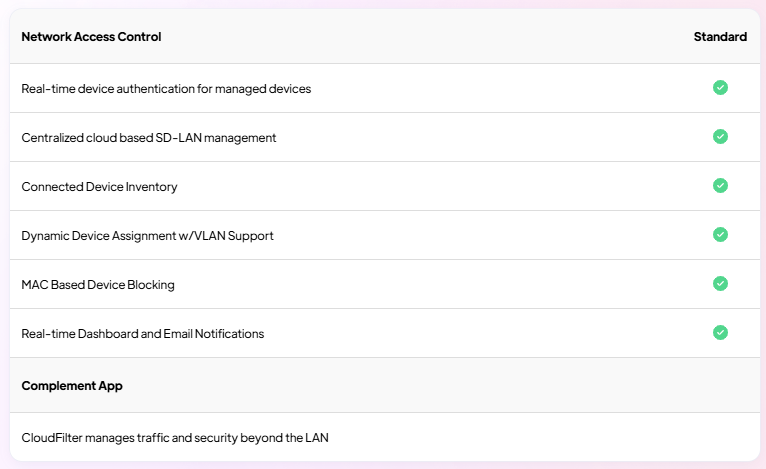Click blank space in Connected Device Inventory row
Screen dimensions: 766x469
(440, 186)
